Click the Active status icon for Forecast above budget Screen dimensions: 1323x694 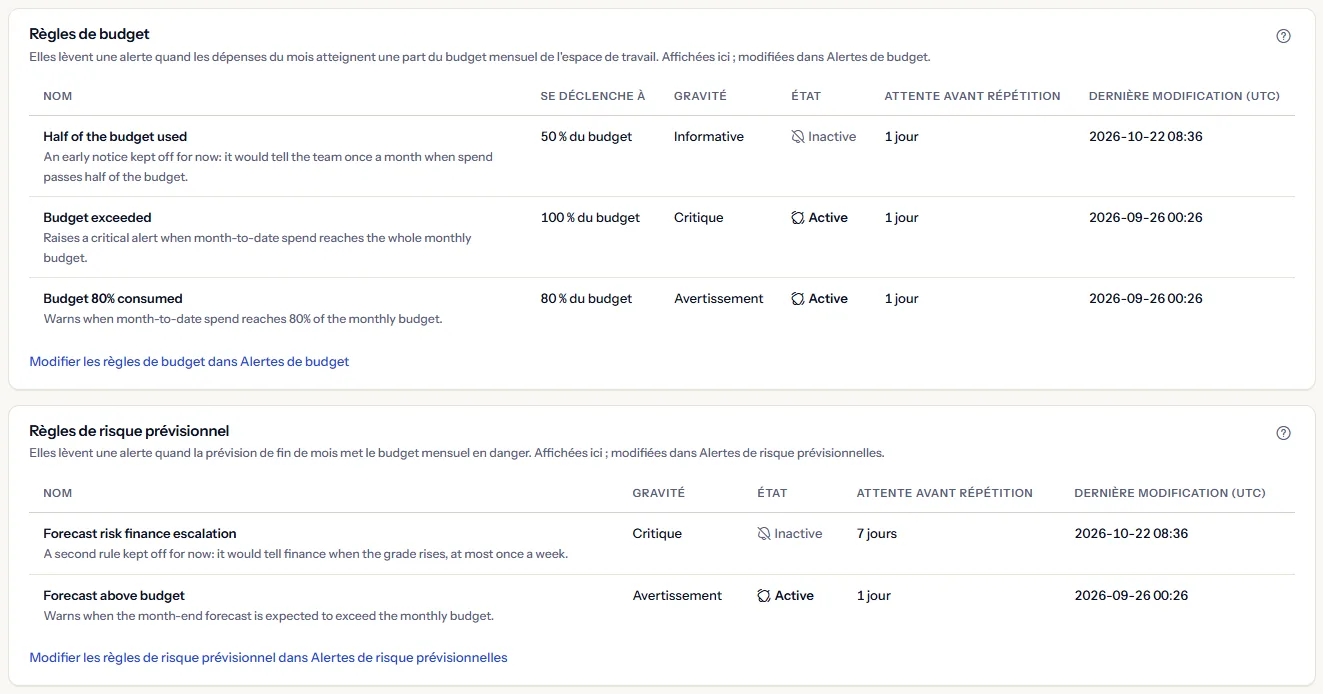(764, 596)
